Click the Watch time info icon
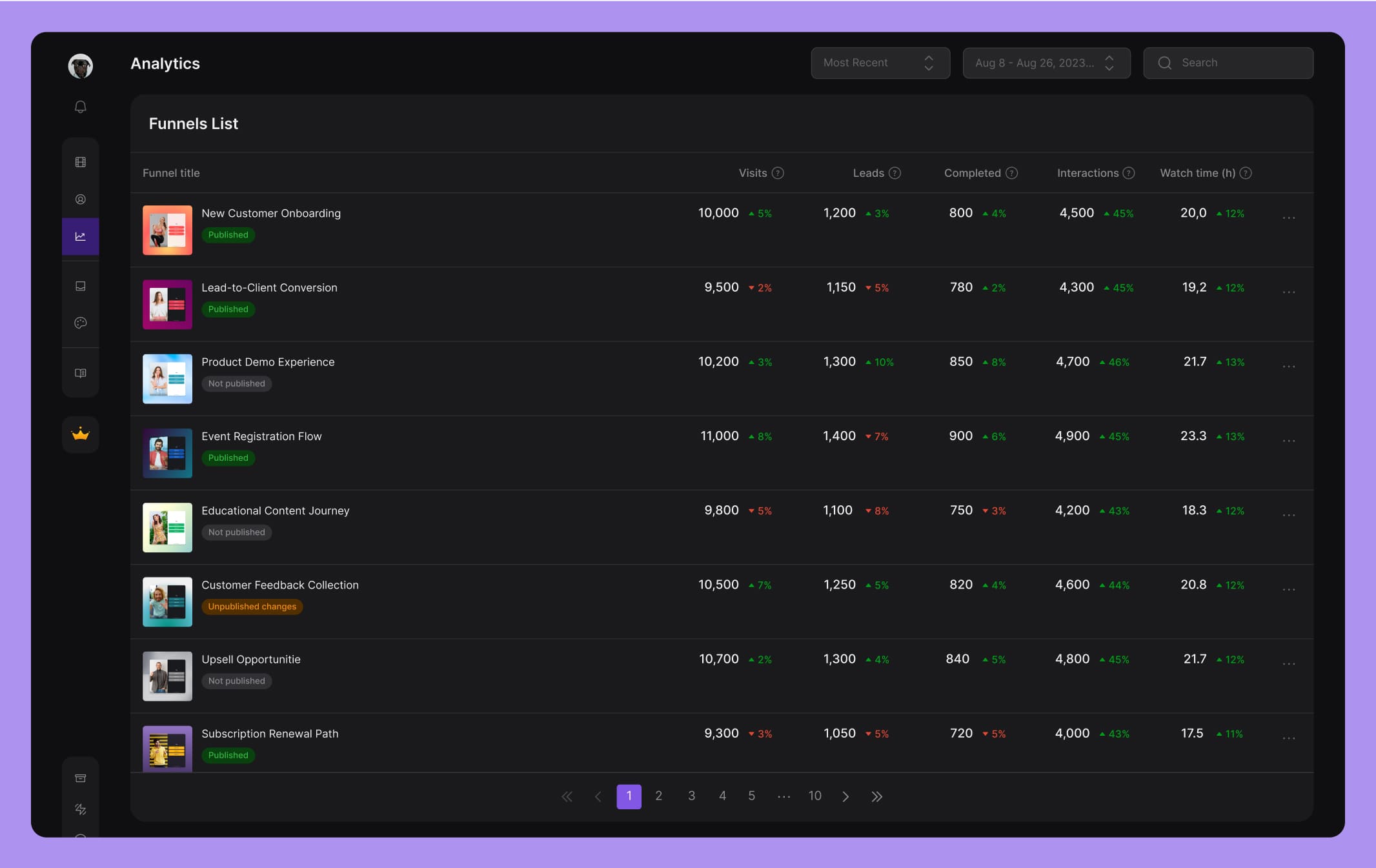 1246,173
